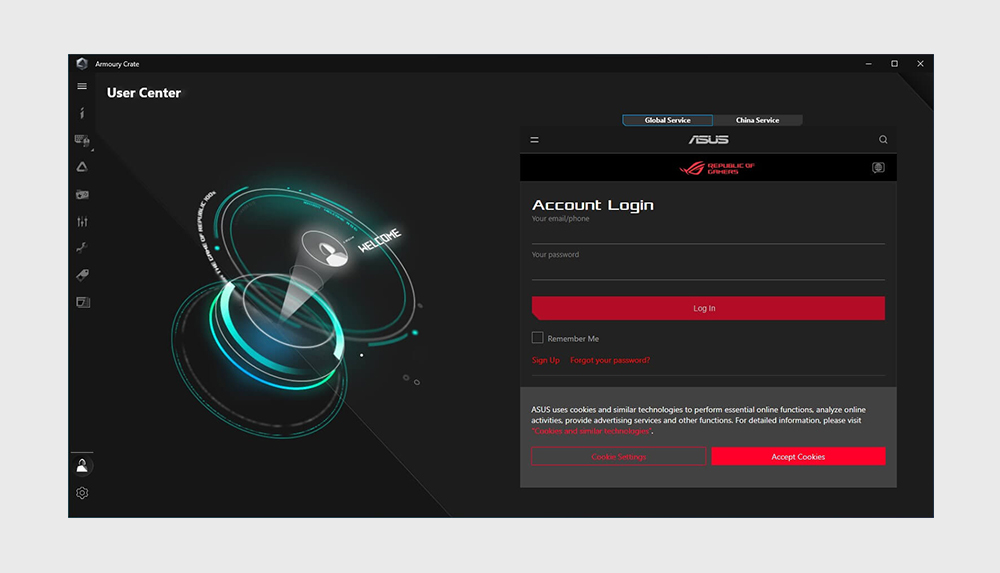Minimize the Armoury Crate window
The image size is (1000, 573).
[x=868, y=64]
